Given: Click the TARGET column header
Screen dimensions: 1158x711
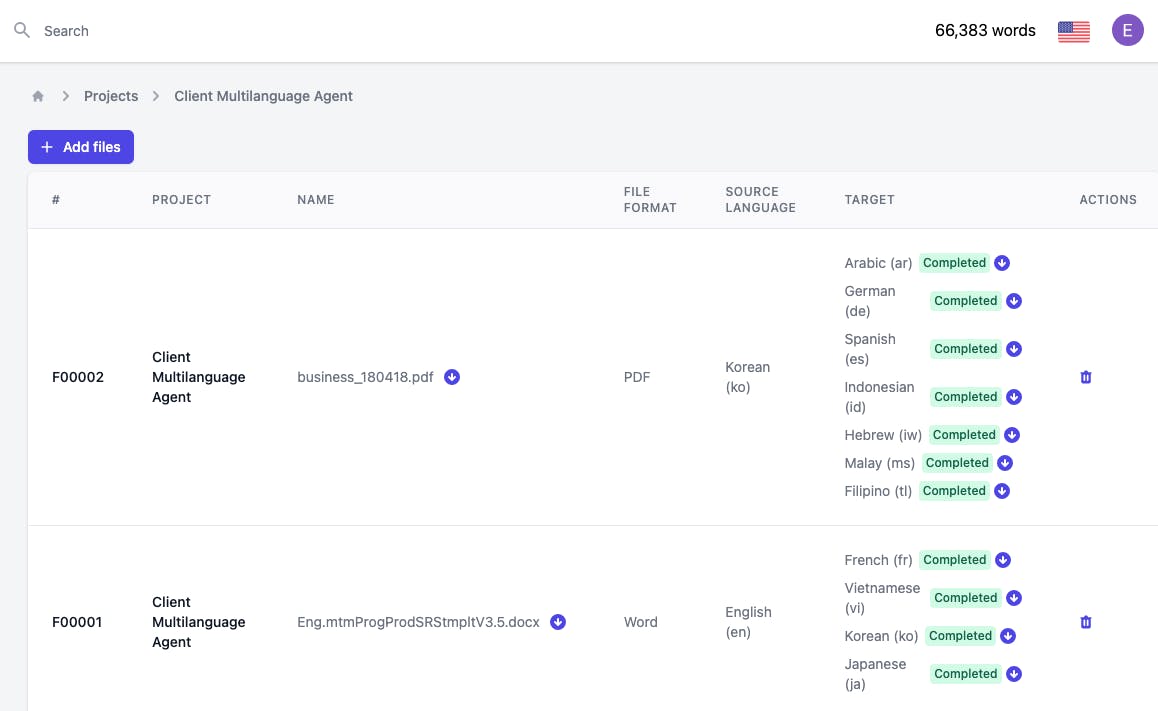Looking at the screenshot, I should tap(869, 200).
